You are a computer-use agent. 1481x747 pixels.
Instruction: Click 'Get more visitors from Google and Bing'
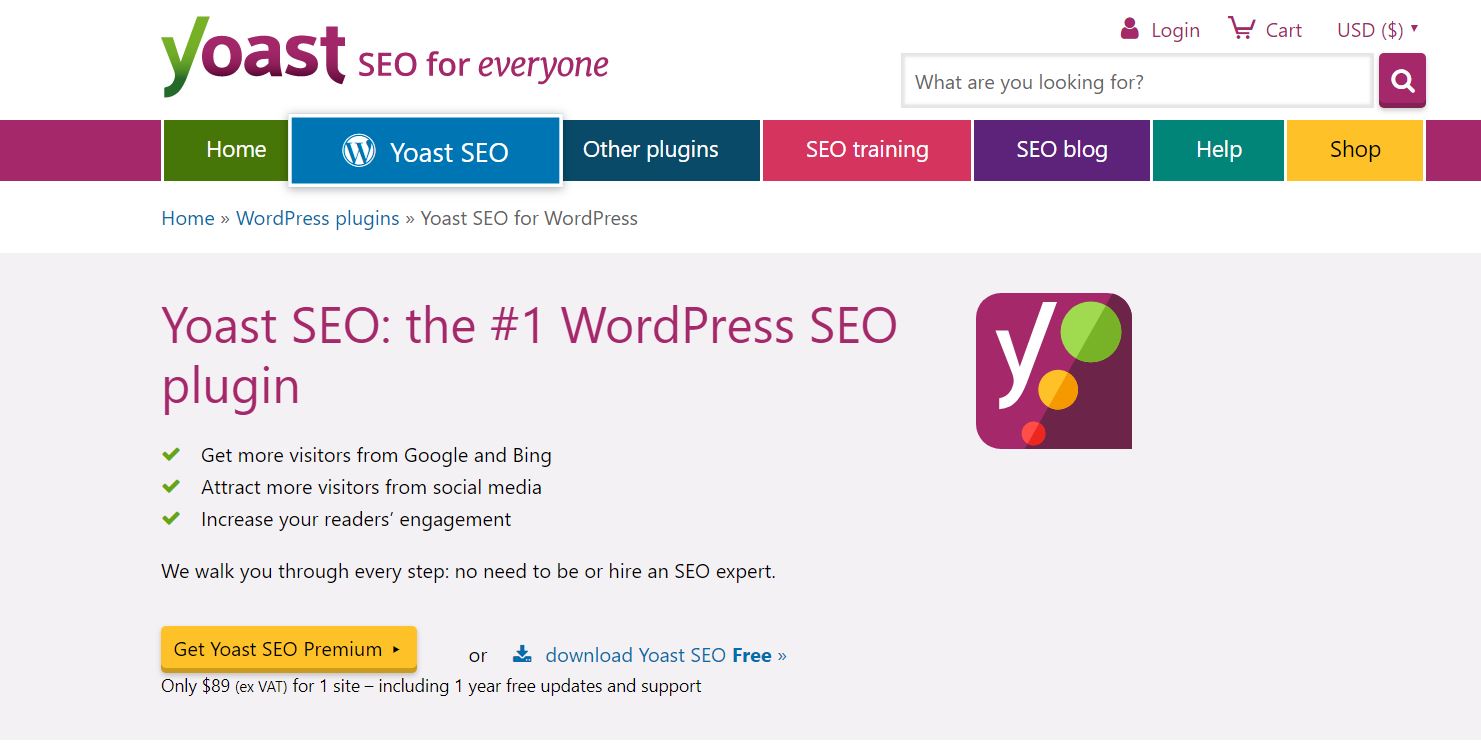[x=376, y=455]
